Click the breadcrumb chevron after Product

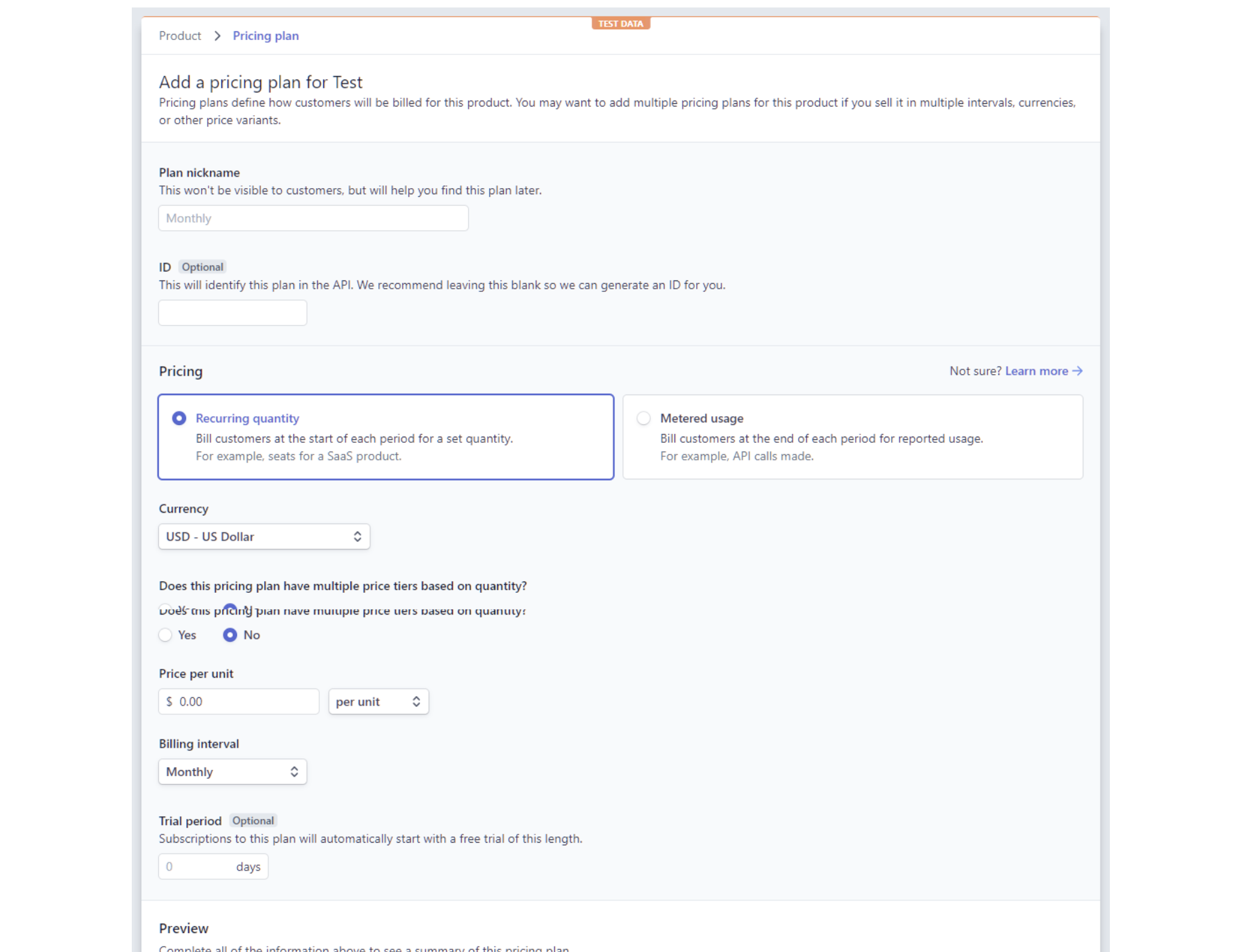click(x=217, y=36)
